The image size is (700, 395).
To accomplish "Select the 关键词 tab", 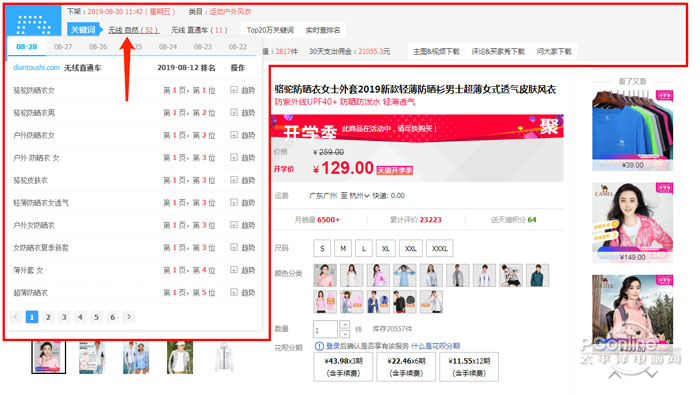I will click(83, 30).
